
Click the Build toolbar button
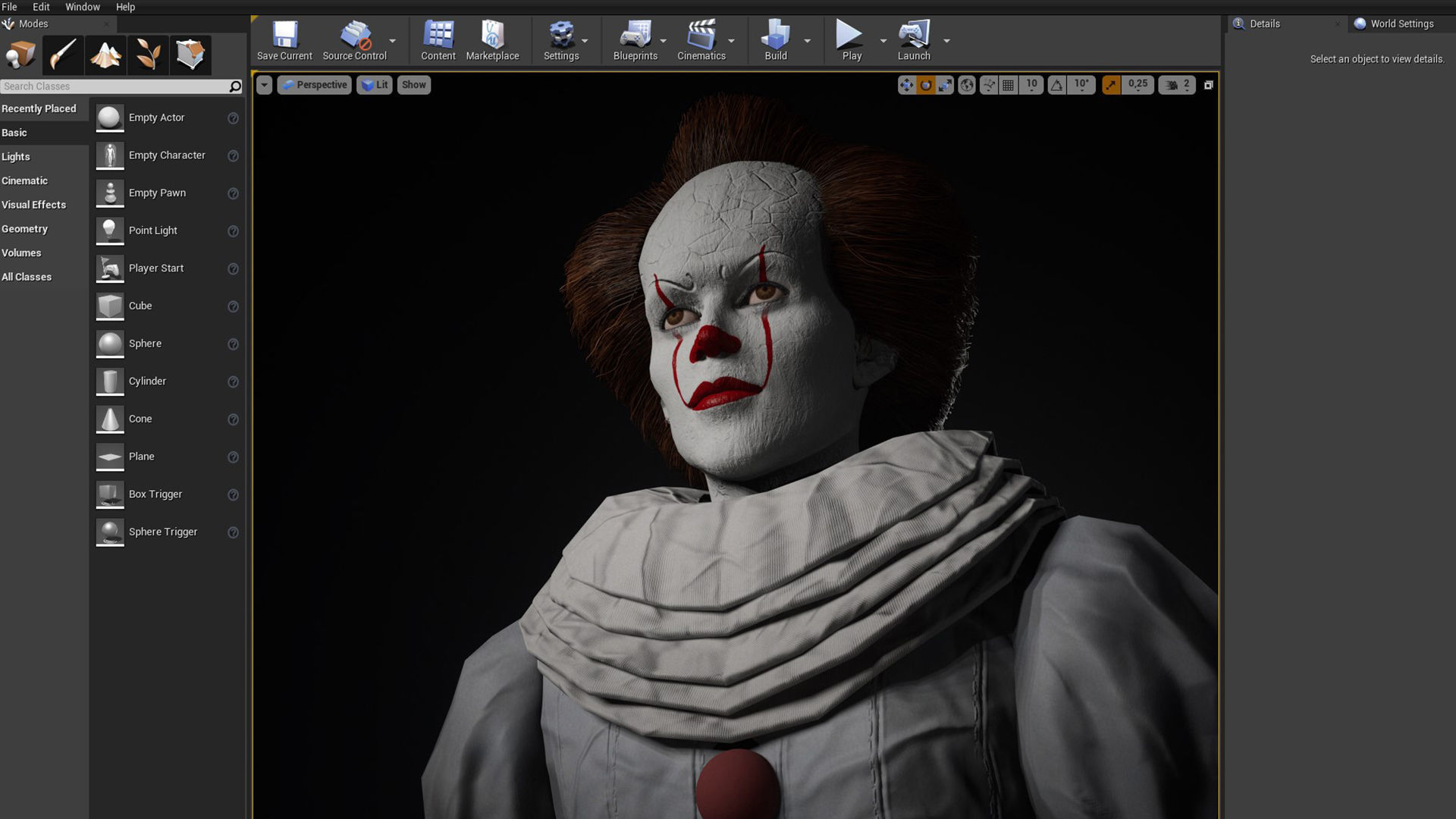[776, 41]
